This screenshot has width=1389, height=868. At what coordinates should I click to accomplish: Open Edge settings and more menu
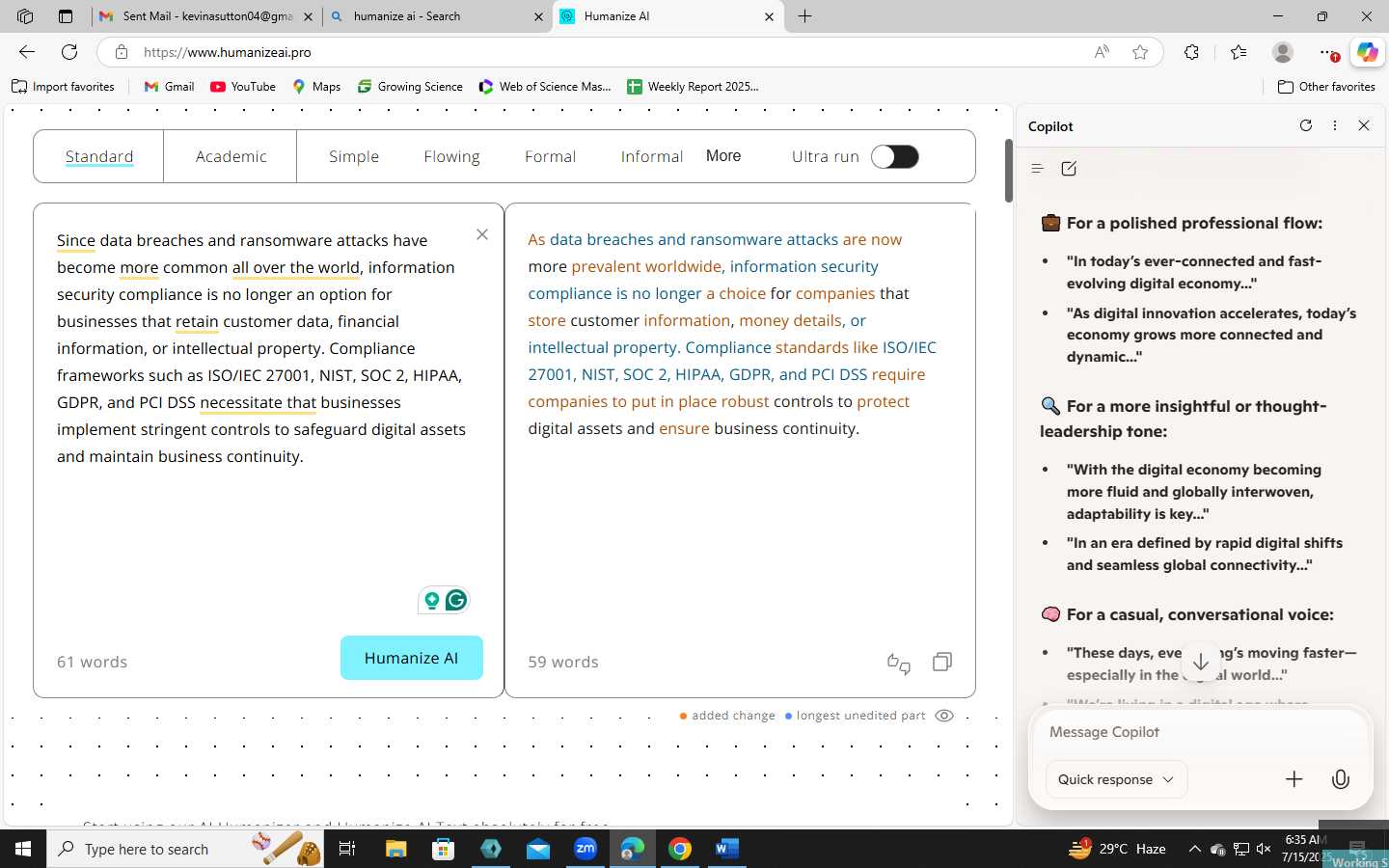click(1328, 52)
